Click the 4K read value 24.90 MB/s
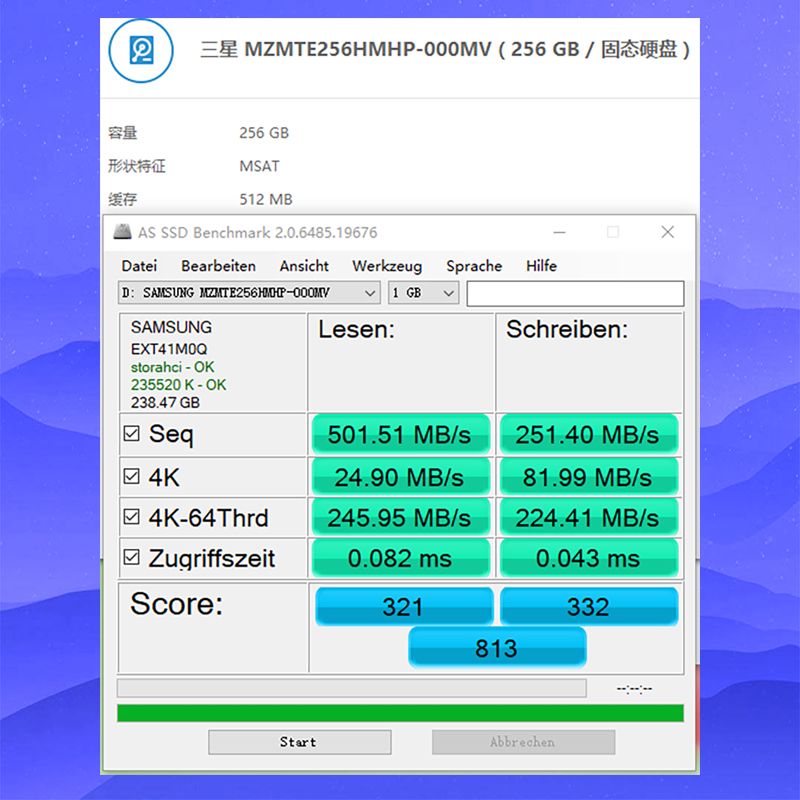This screenshot has width=800, height=800. pos(401,477)
